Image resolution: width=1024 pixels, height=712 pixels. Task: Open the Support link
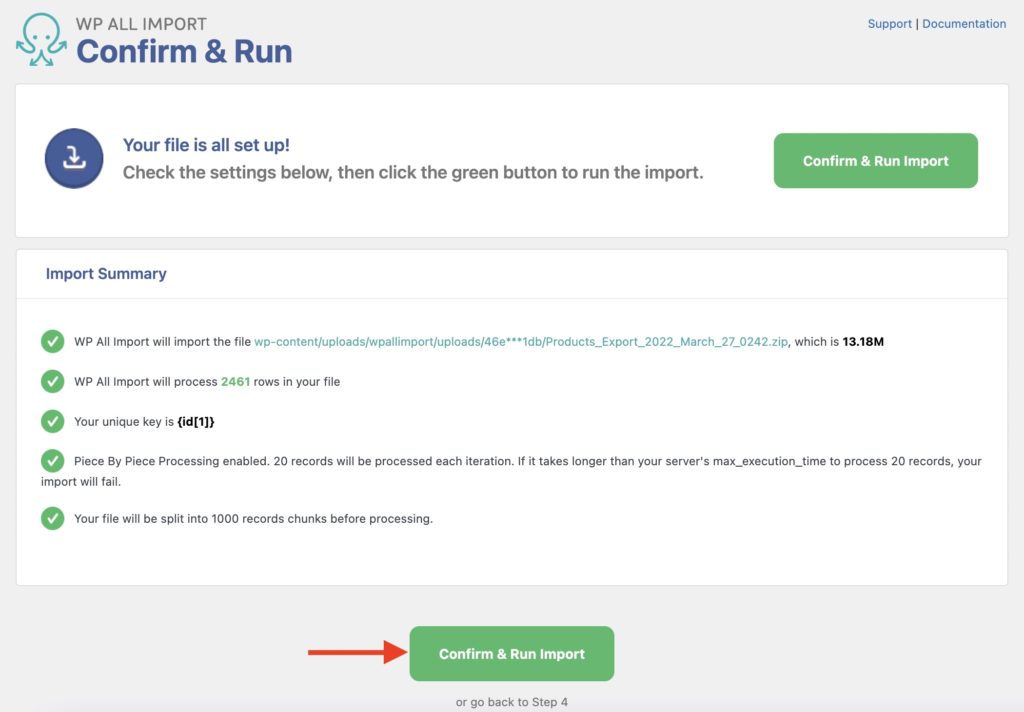[889, 23]
